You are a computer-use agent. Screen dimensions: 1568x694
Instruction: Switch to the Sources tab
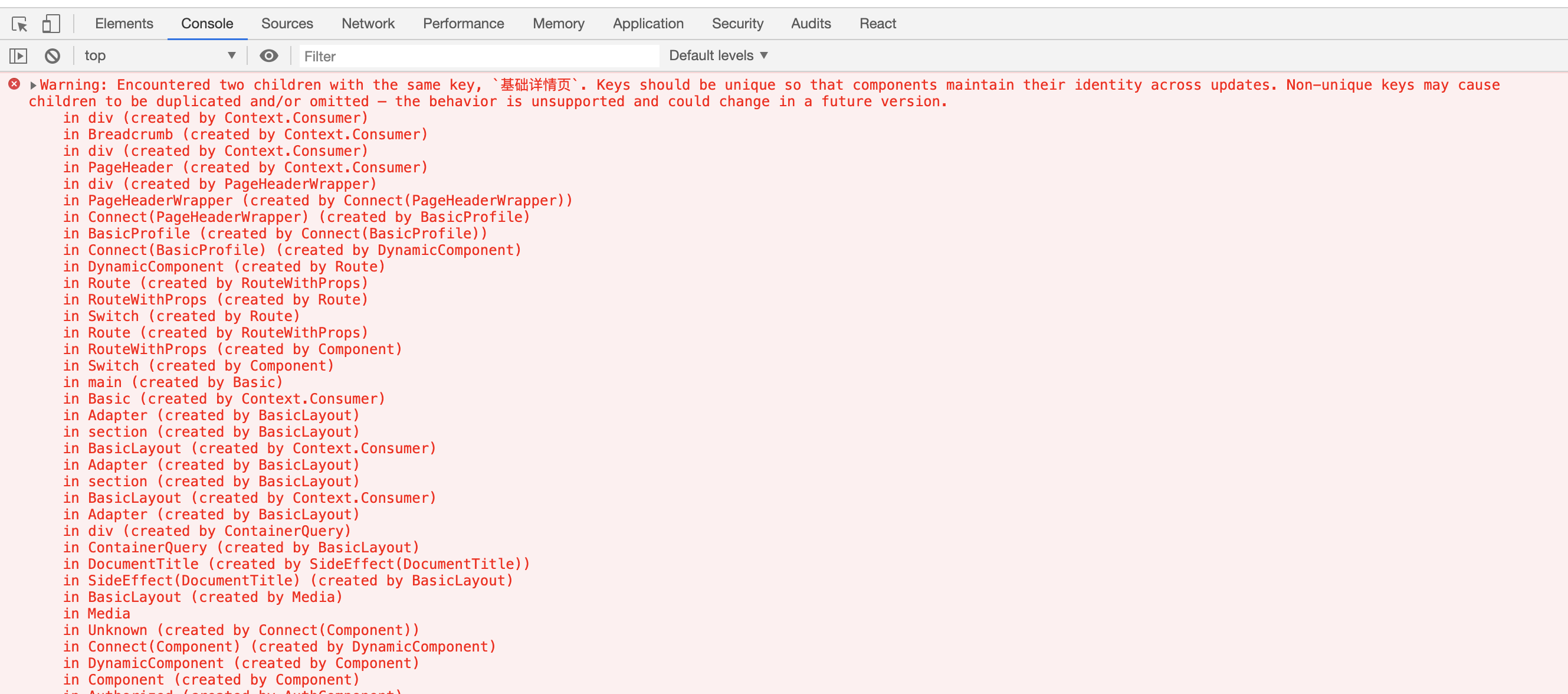287,24
